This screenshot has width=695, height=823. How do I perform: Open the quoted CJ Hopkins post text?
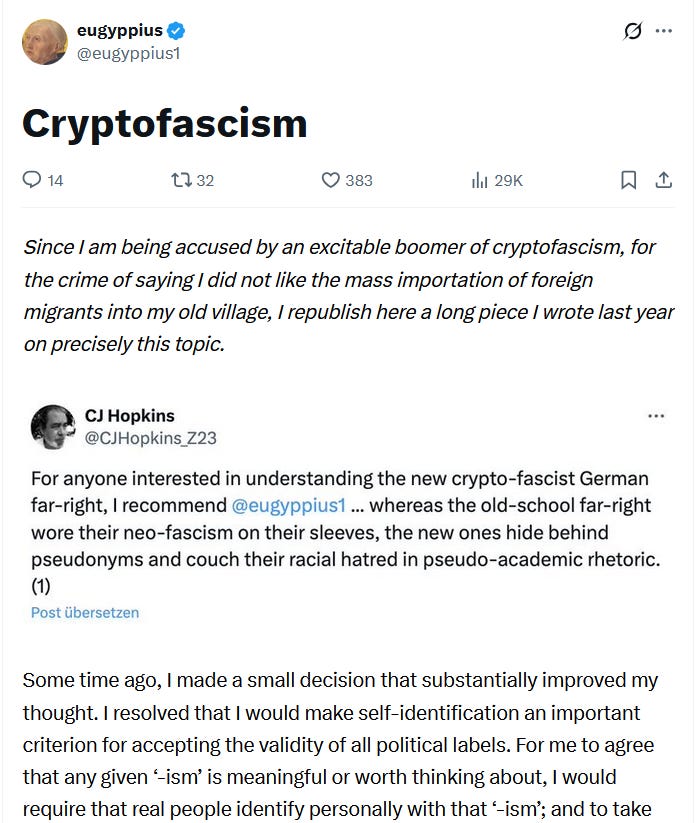pos(345,532)
